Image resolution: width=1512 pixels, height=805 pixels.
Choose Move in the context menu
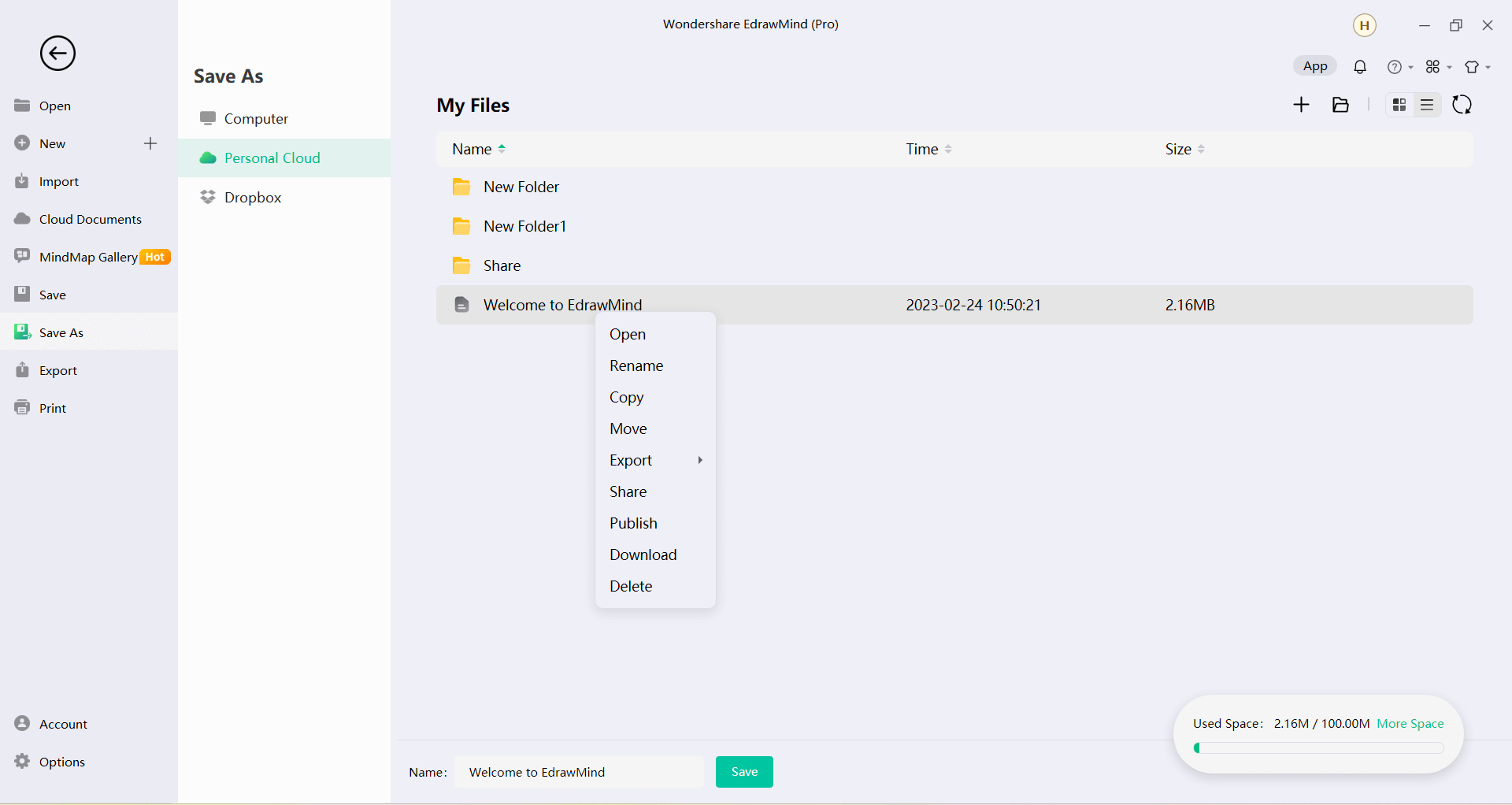tap(655, 428)
